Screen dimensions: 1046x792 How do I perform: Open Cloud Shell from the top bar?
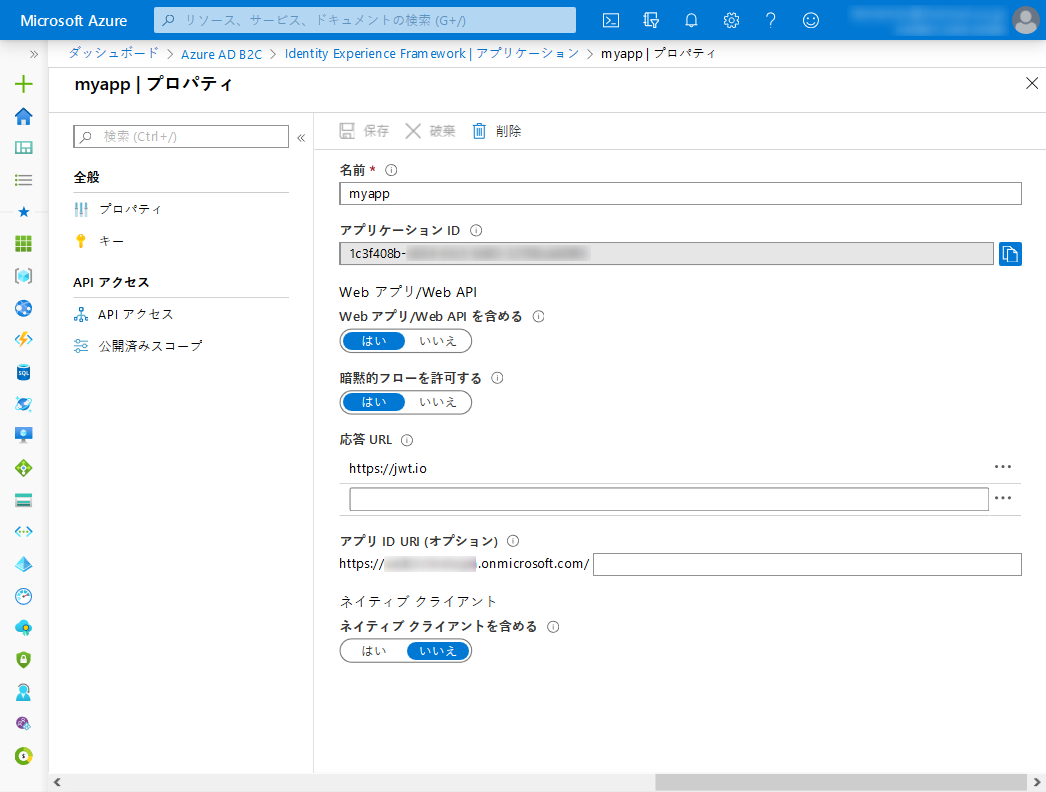(610, 20)
